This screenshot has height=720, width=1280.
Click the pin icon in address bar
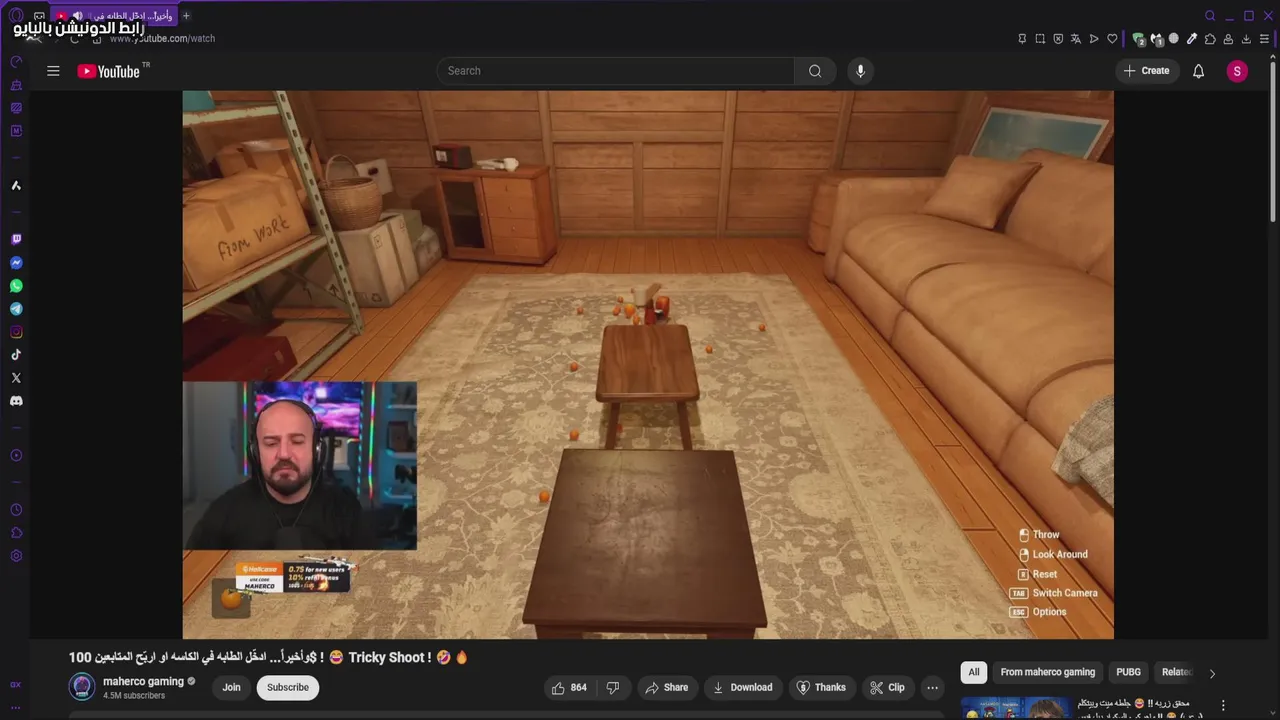(1022, 39)
